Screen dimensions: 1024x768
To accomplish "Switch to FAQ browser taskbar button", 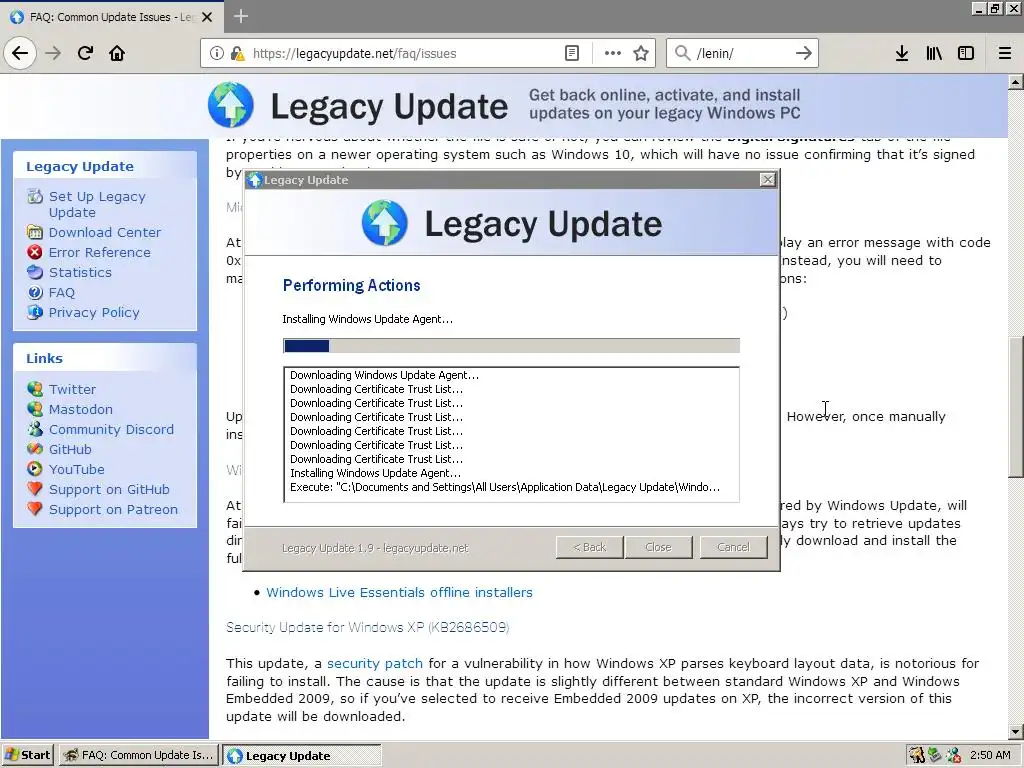I will pos(138,755).
